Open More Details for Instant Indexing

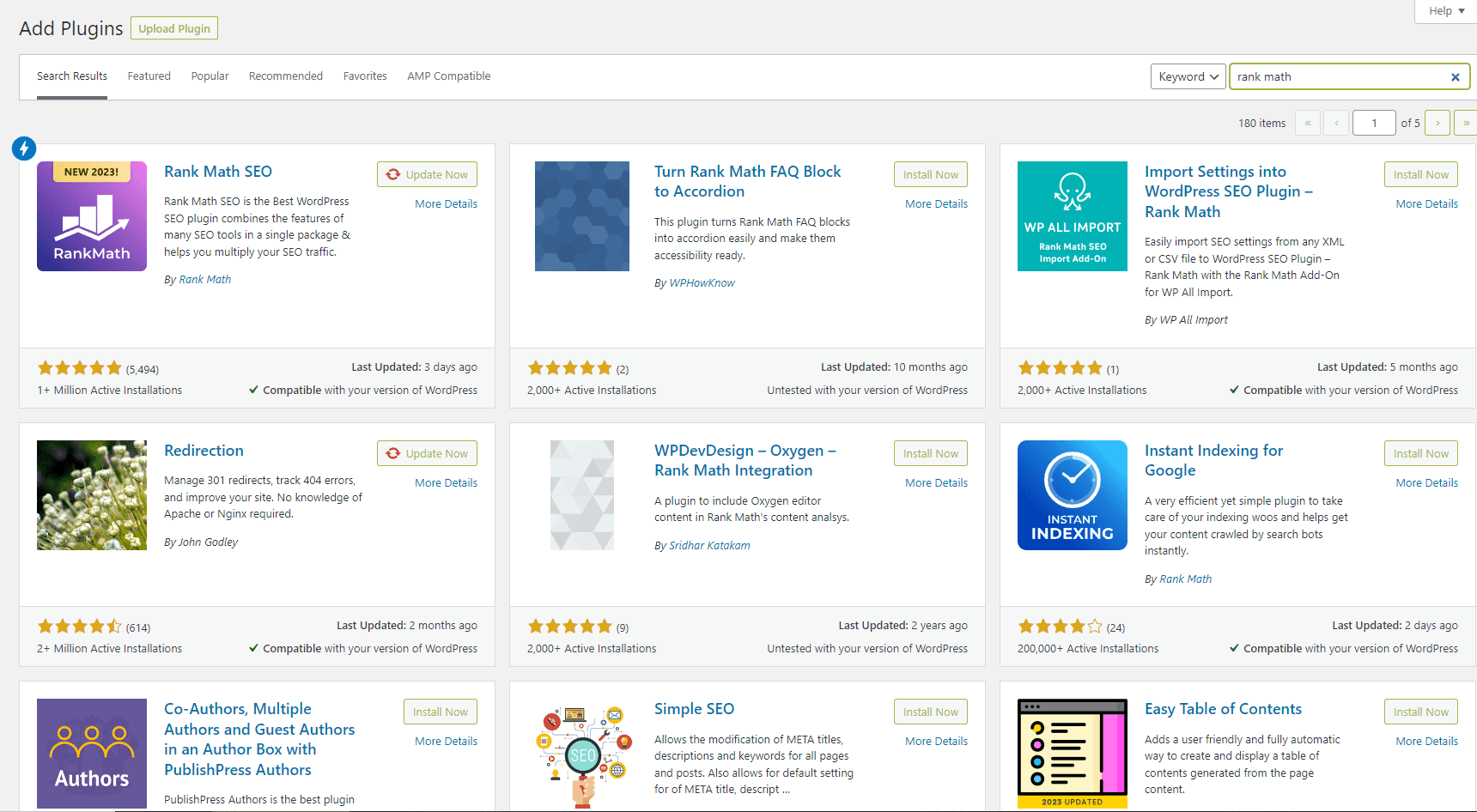[x=1426, y=483]
